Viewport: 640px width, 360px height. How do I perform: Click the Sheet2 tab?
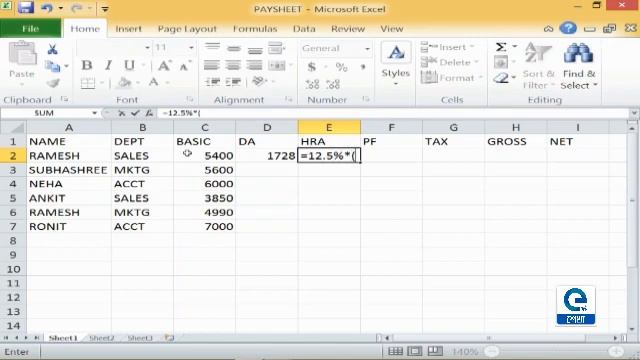pos(102,338)
